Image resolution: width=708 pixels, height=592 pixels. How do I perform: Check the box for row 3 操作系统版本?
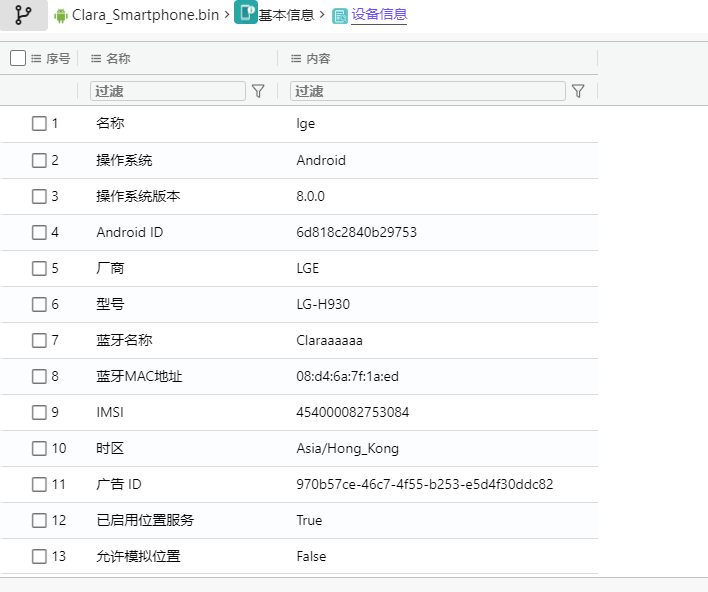(39, 196)
